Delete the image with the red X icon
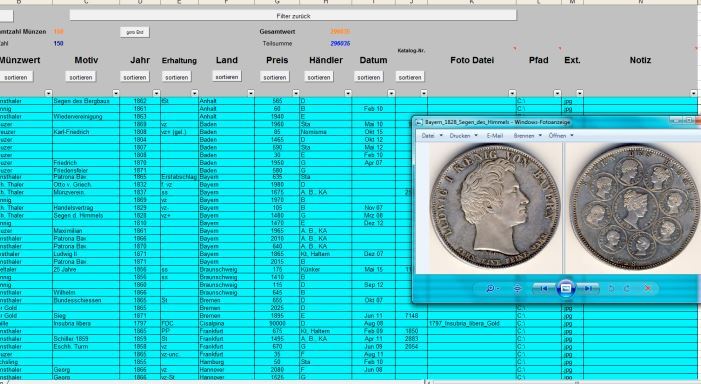The height and width of the screenshot is (384, 701). point(647,289)
